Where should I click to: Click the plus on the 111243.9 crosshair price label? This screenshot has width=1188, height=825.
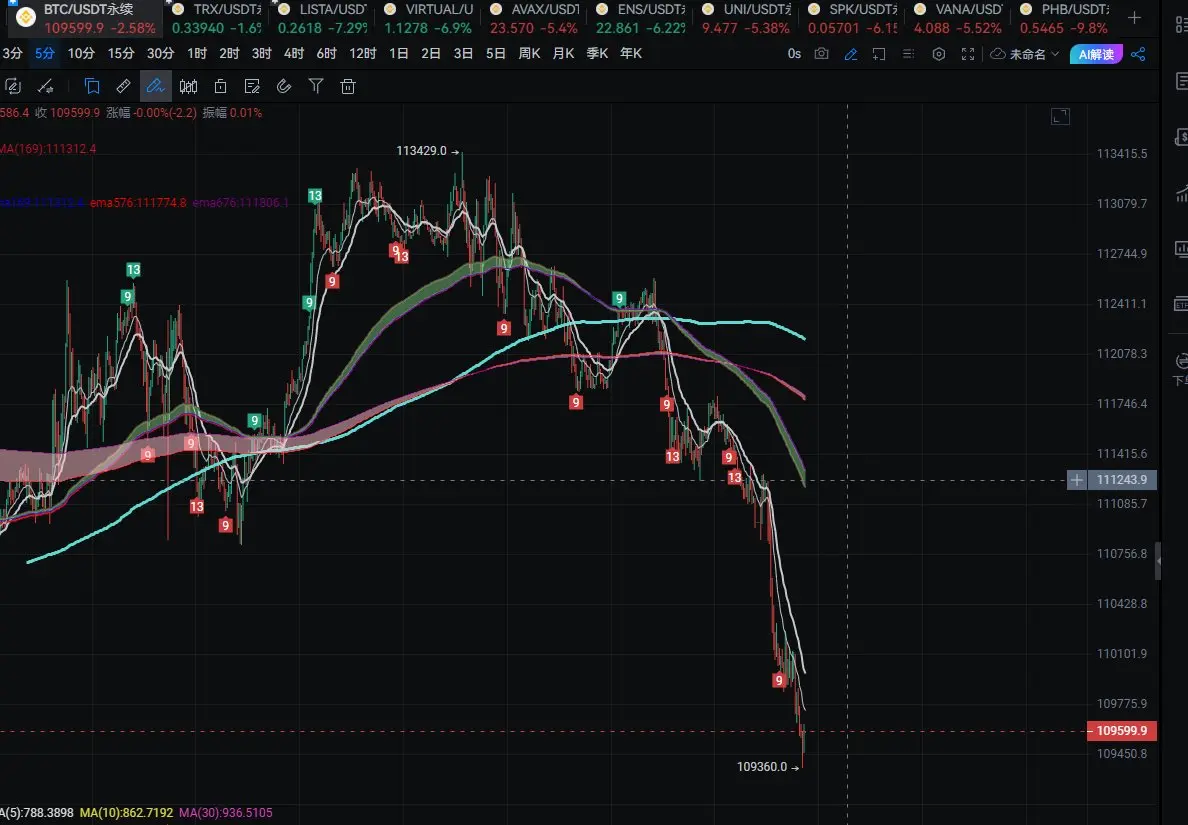1077,481
